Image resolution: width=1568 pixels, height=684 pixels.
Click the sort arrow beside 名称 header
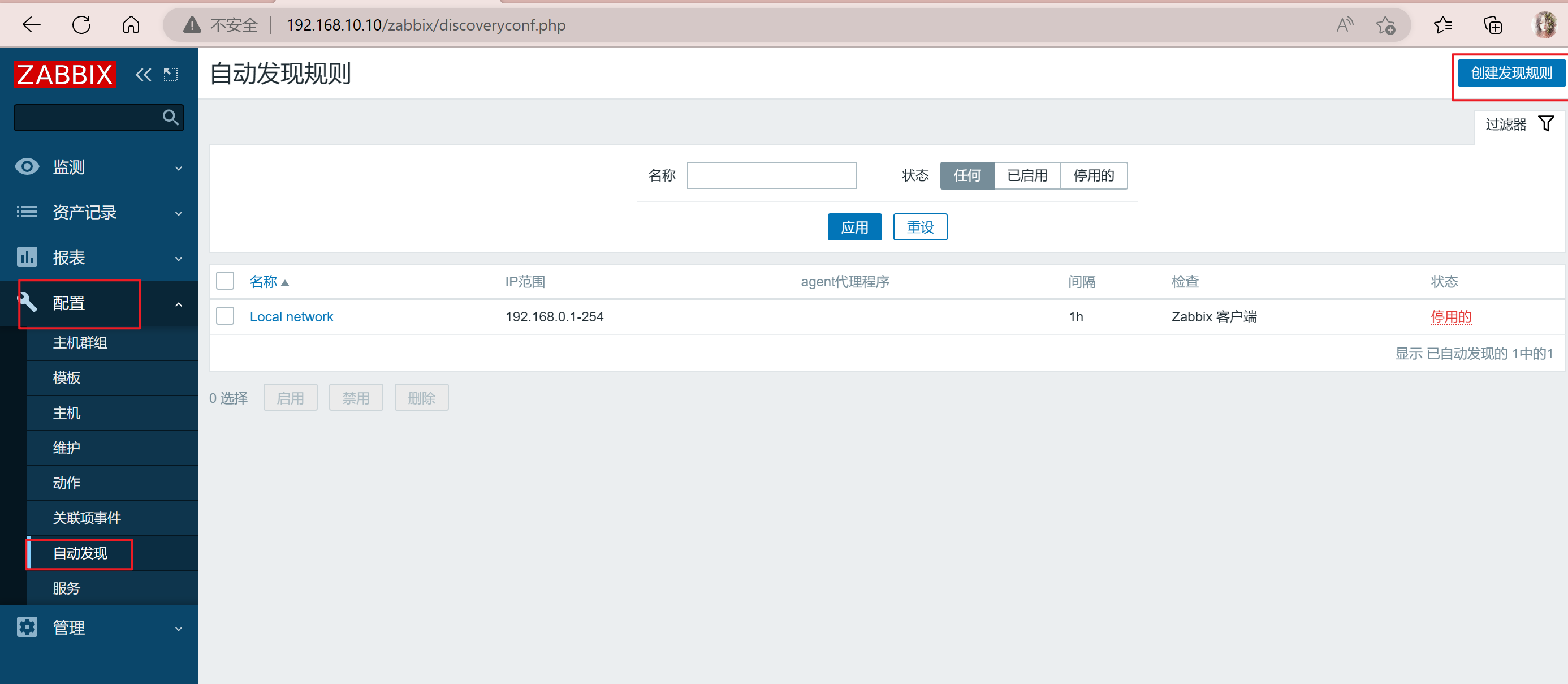click(285, 283)
